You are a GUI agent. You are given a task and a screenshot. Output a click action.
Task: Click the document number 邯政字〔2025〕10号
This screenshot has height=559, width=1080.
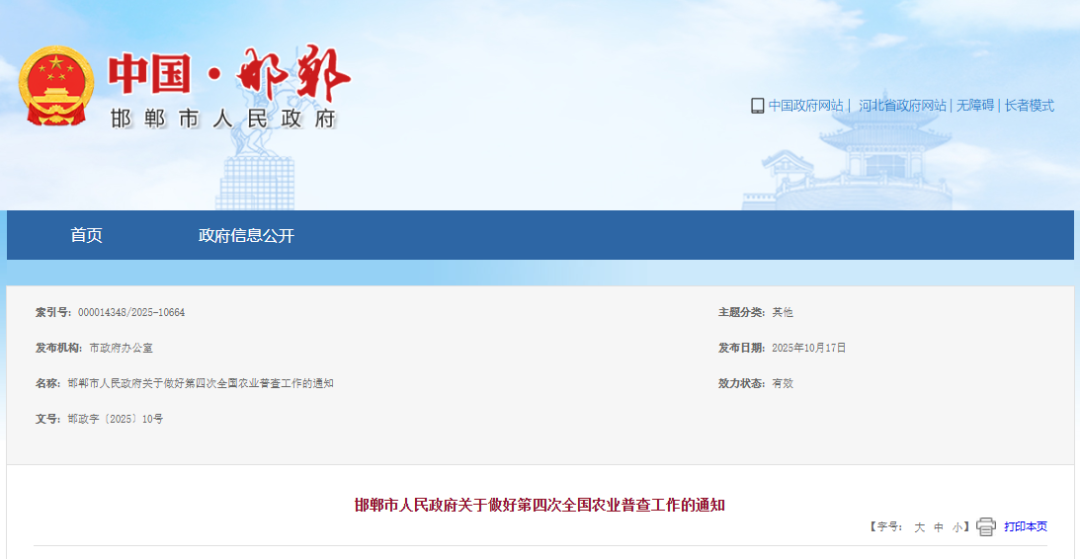(x=115, y=419)
